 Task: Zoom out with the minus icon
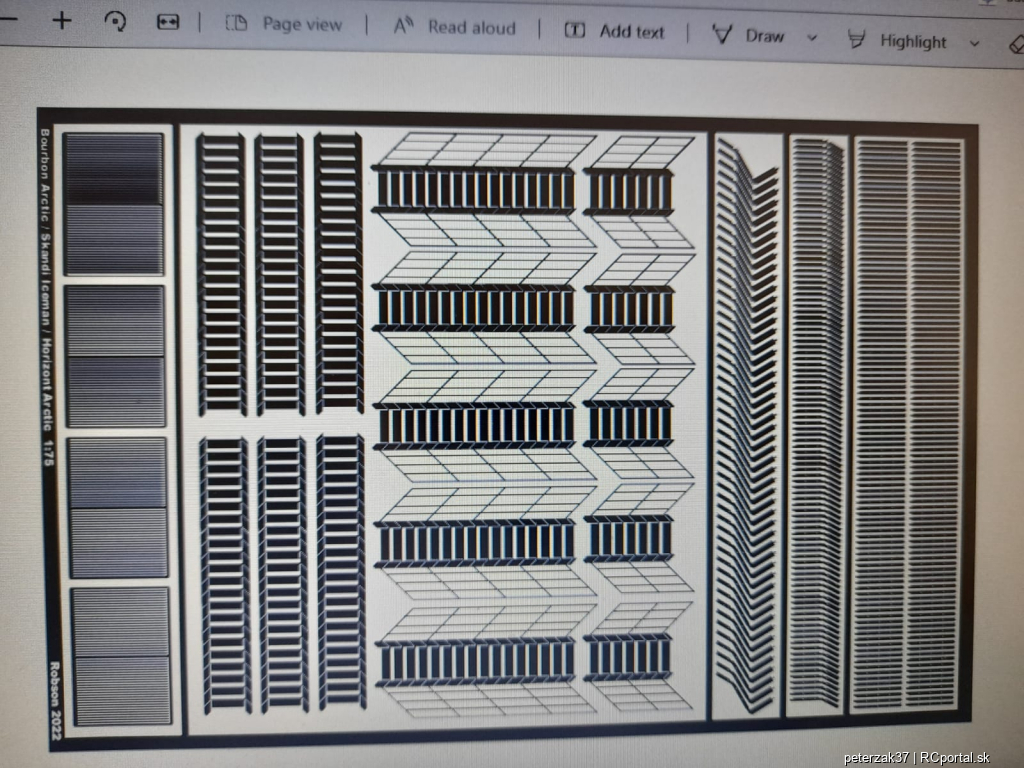click(8, 20)
